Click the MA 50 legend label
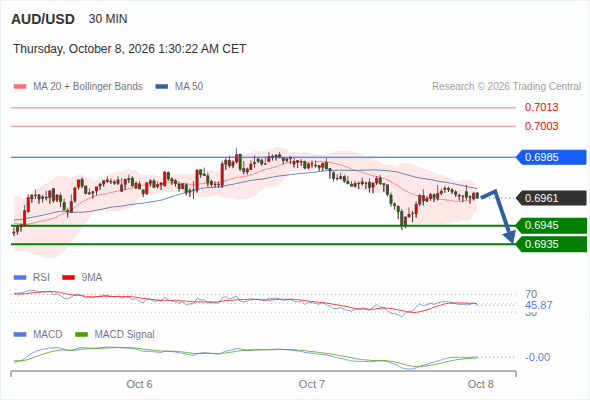Viewport: 590px width, 400px height. point(189,87)
